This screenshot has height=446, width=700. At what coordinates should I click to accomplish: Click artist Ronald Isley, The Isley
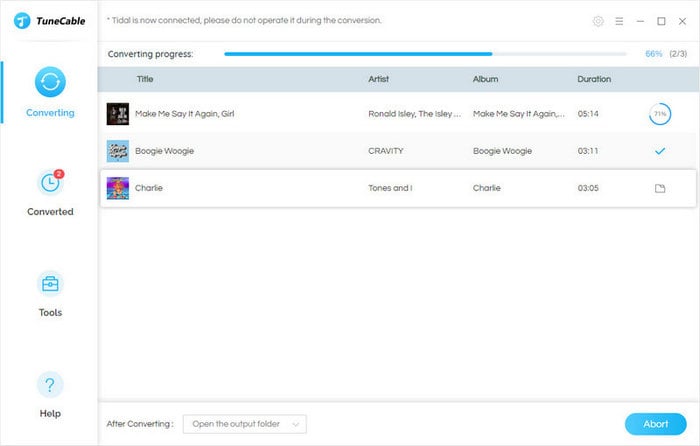click(x=415, y=114)
